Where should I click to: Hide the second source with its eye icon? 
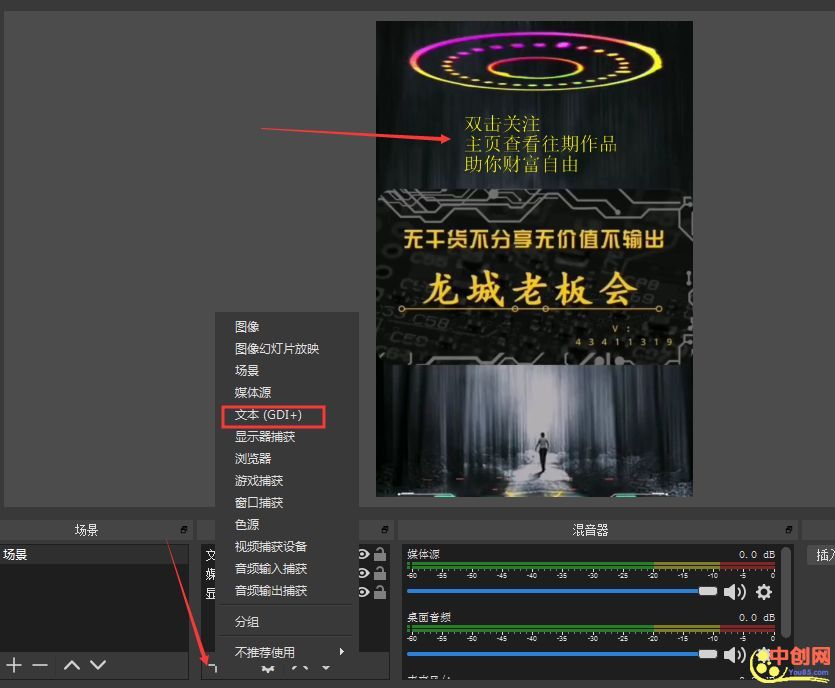tap(364, 573)
